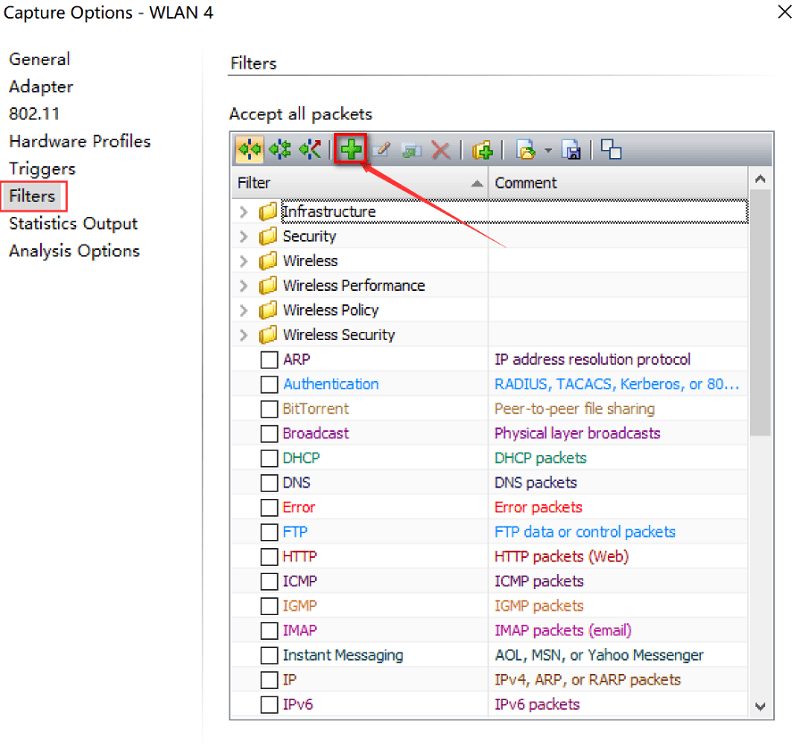The height and width of the screenshot is (748, 800).
Task: Expand the Infrastructure filter group
Action: pyautogui.click(x=244, y=211)
